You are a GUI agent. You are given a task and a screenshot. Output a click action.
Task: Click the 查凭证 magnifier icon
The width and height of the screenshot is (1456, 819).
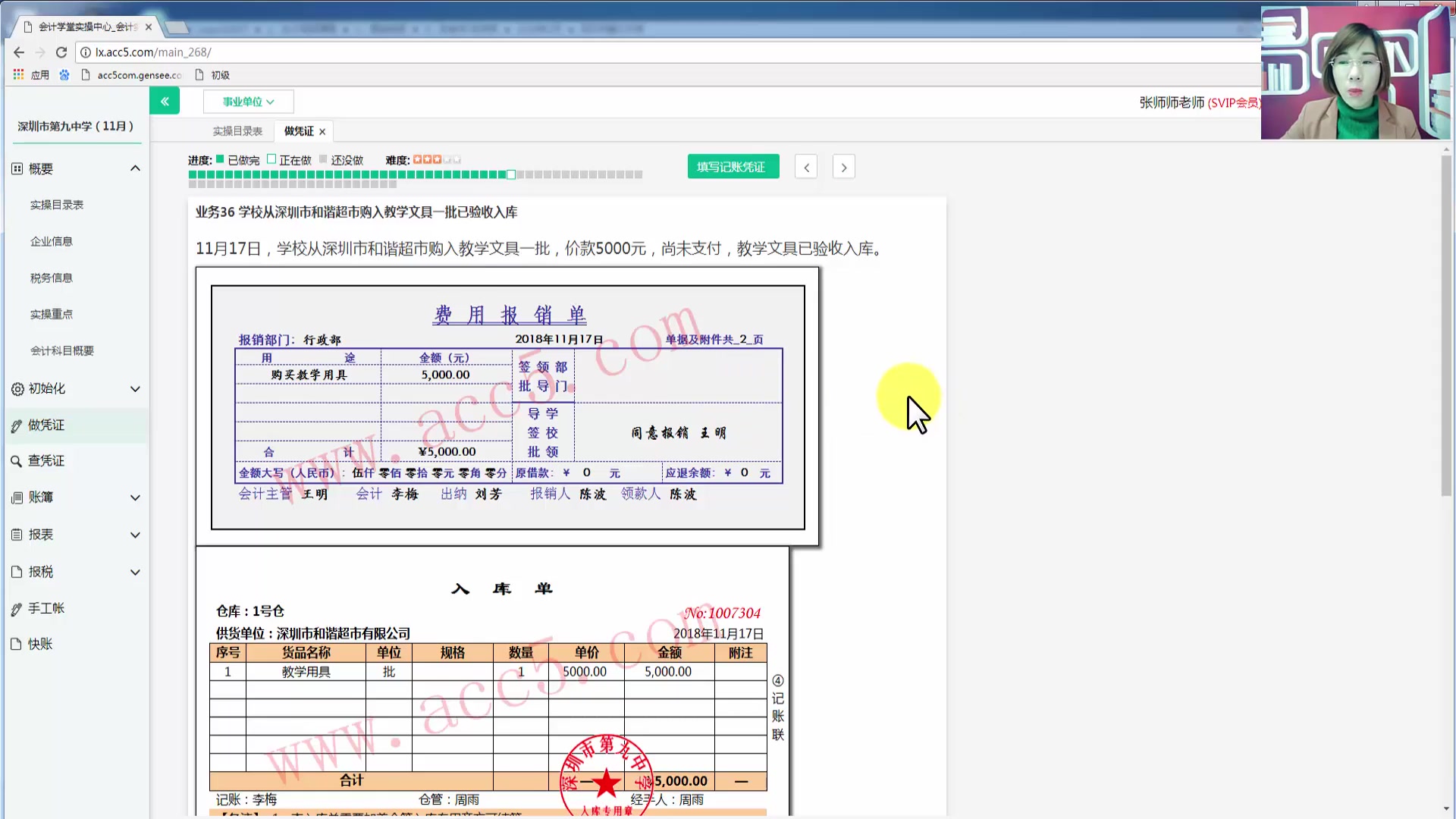click(17, 461)
